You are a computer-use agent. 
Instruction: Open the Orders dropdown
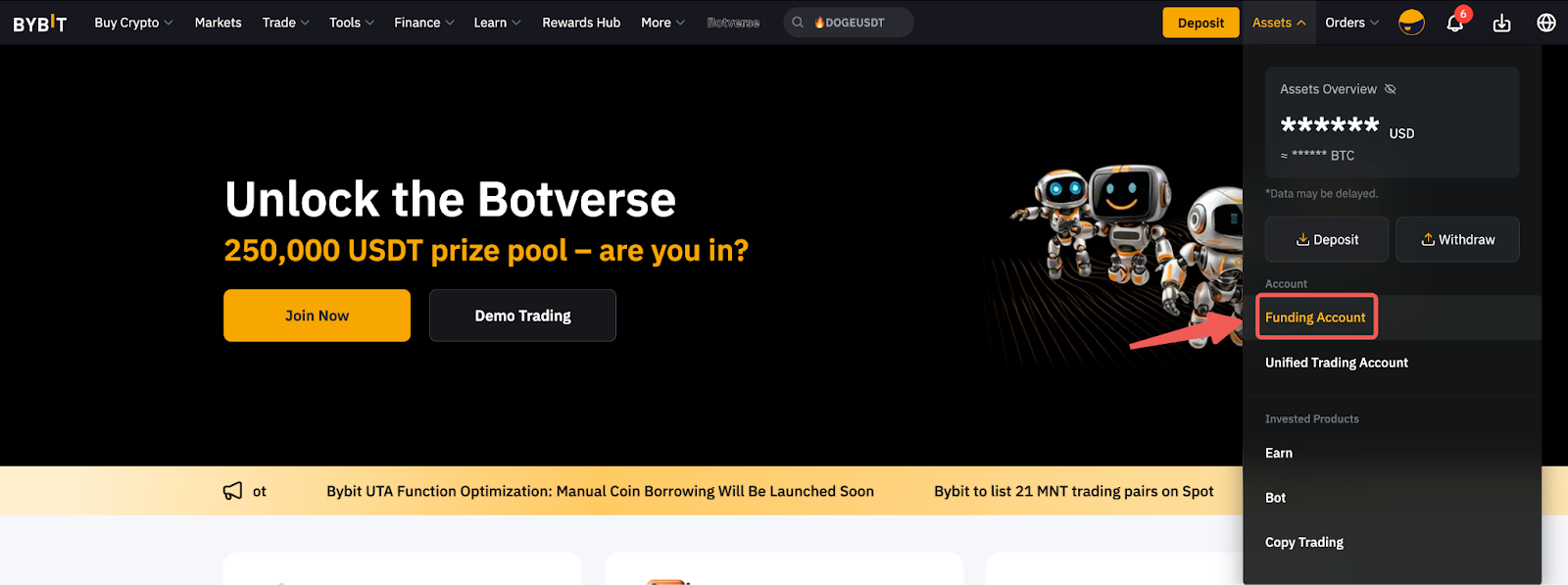coord(1351,23)
